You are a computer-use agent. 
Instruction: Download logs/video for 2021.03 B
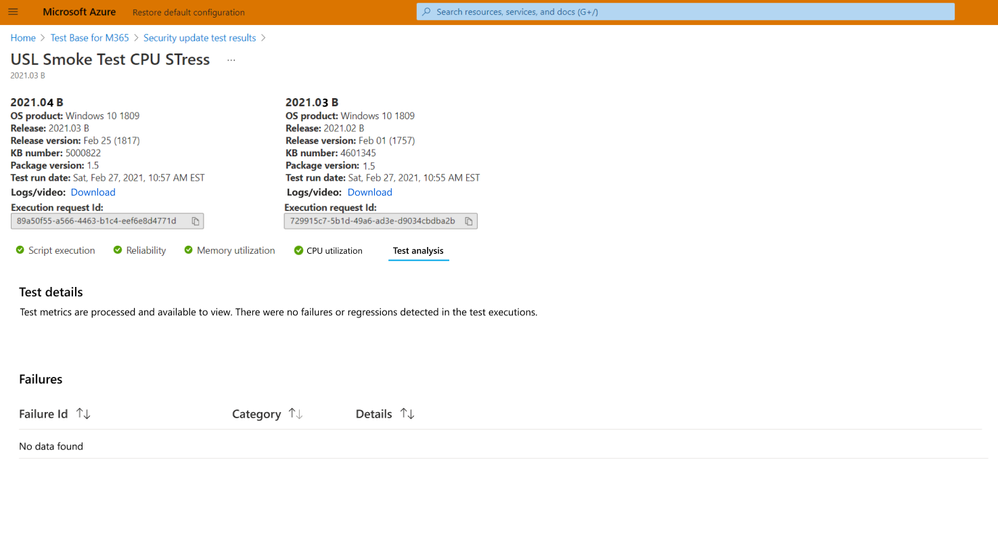370,192
